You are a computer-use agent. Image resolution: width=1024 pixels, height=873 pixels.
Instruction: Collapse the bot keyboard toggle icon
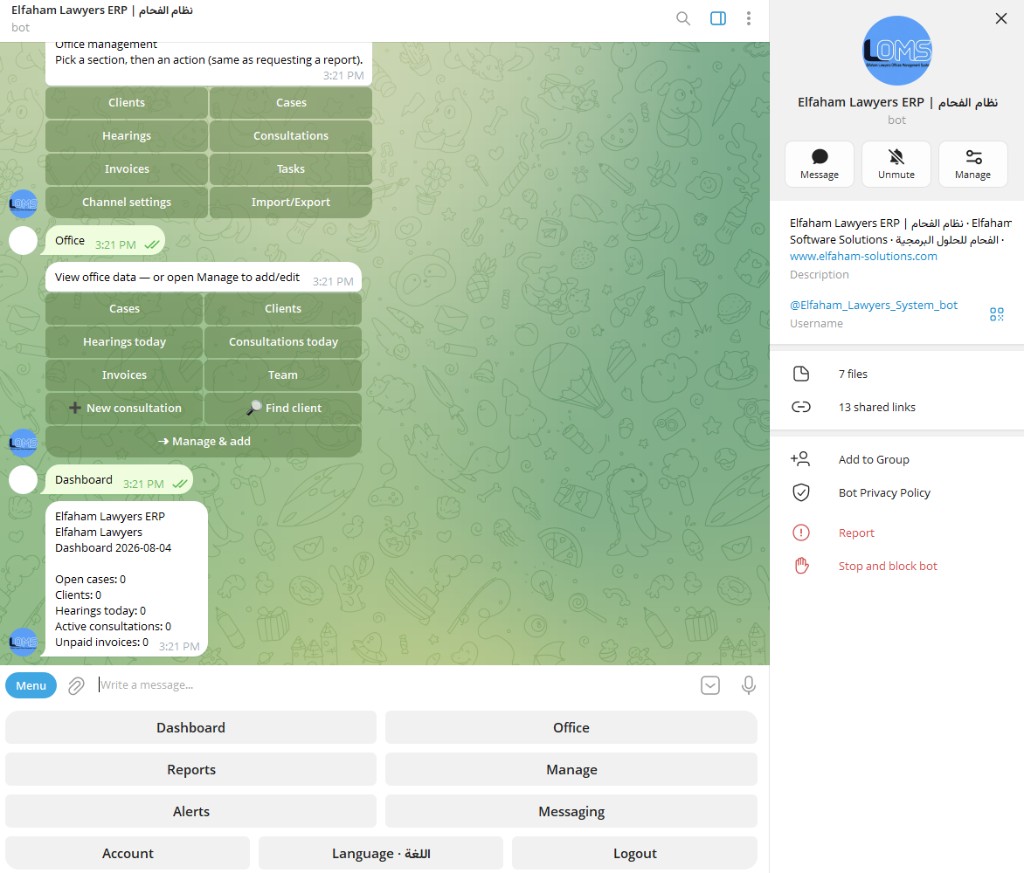point(710,686)
